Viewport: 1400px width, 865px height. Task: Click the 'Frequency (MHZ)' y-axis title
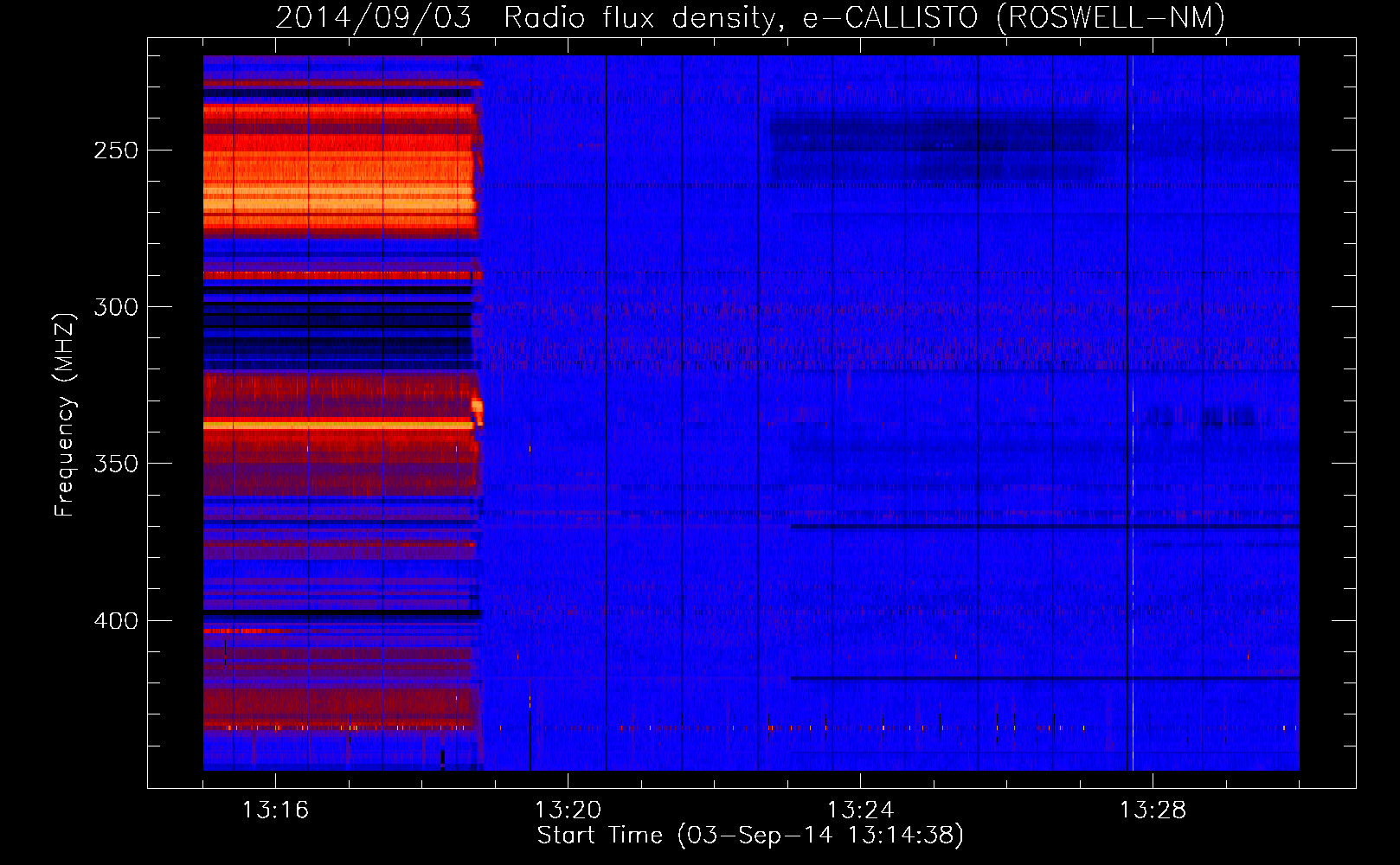pyautogui.click(x=65, y=415)
